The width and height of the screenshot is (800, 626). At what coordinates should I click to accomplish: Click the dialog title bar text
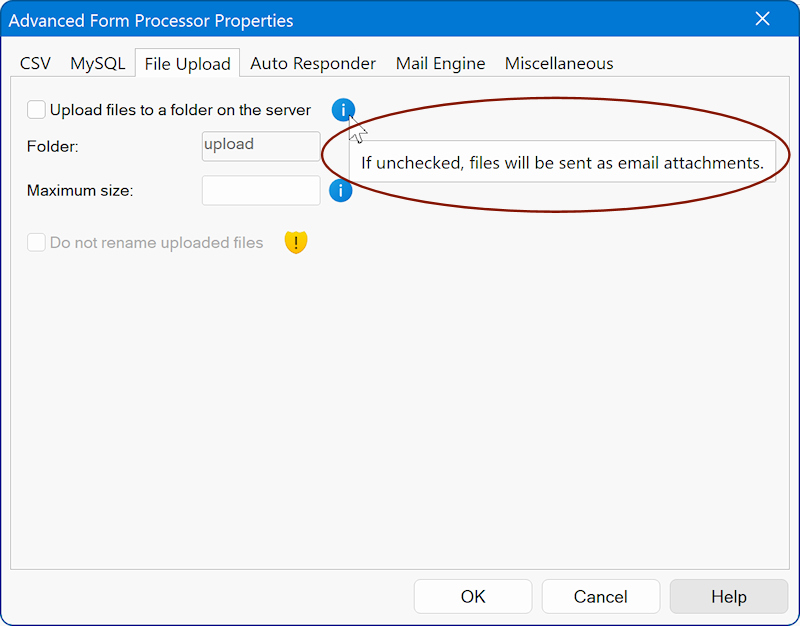click(x=151, y=21)
